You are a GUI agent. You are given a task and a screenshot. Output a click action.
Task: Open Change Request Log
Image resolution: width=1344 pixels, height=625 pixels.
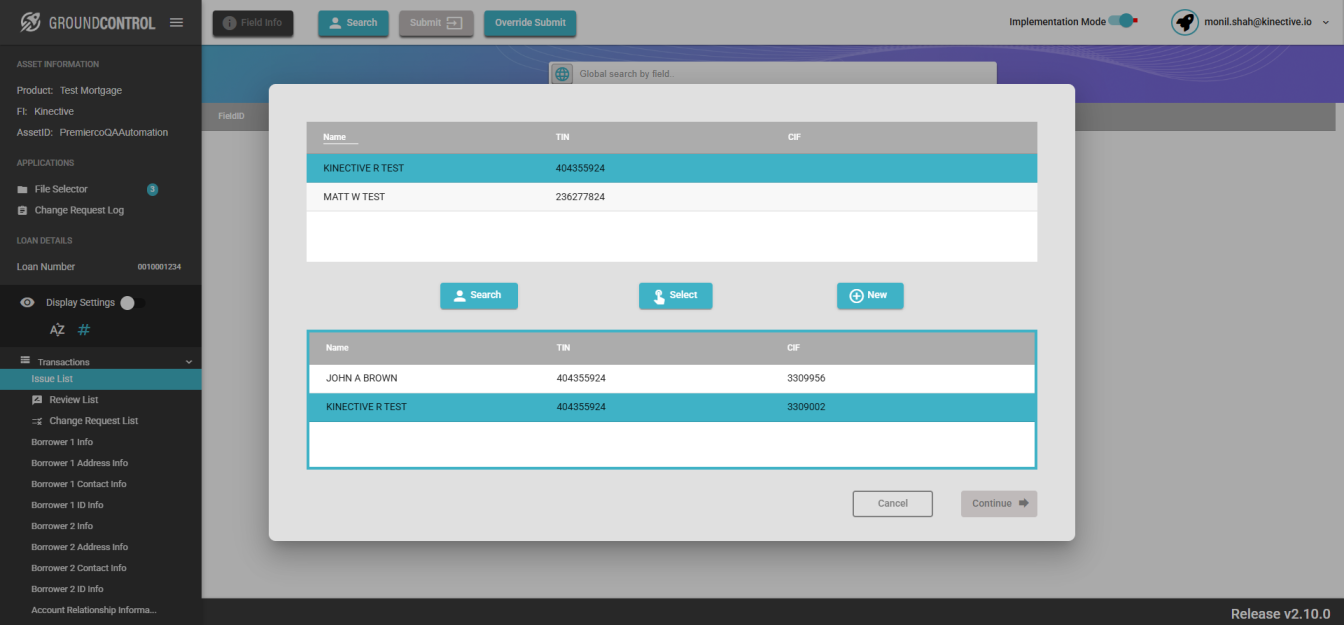pos(79,210)
